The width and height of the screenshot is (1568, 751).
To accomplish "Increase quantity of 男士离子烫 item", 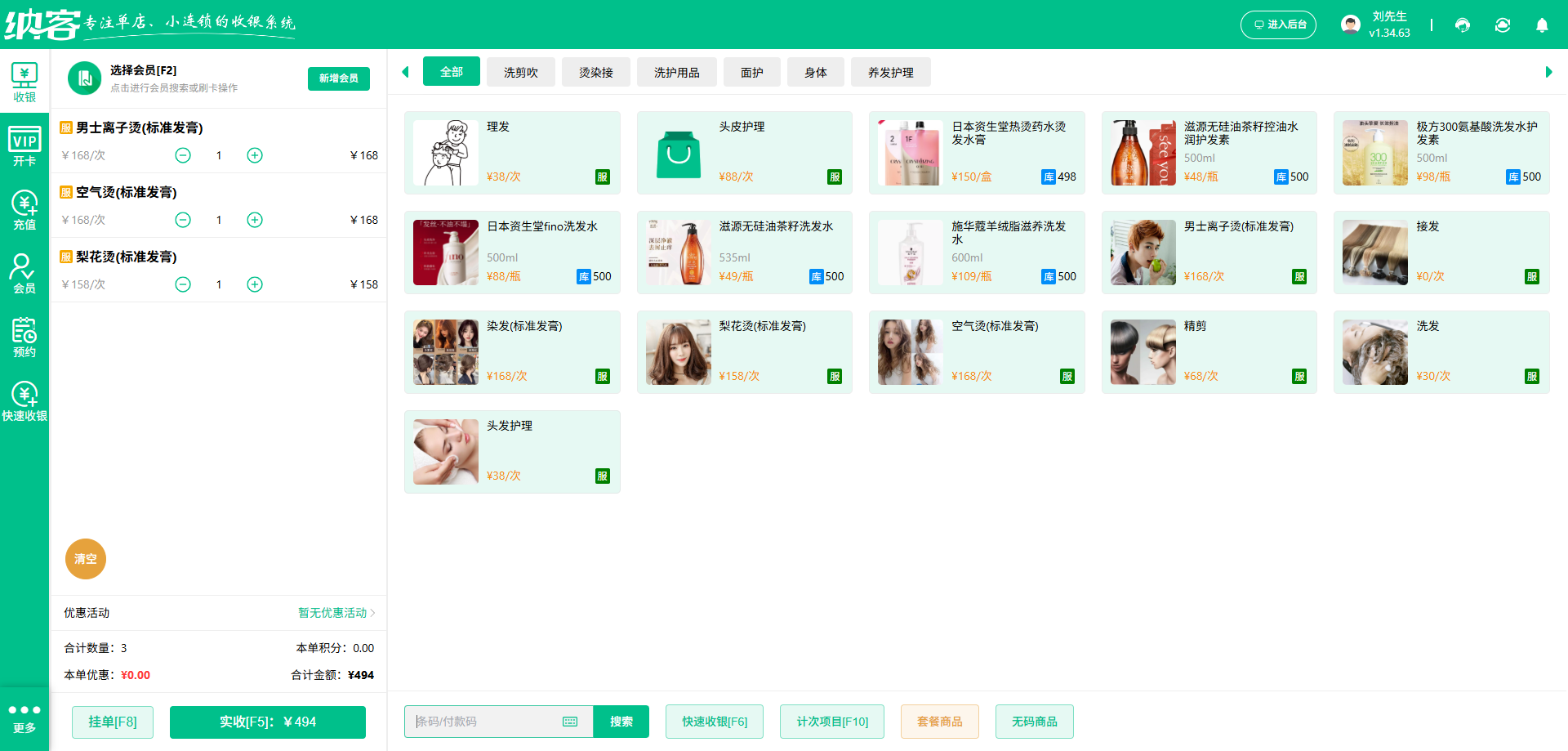I will [x=255, y=155].
